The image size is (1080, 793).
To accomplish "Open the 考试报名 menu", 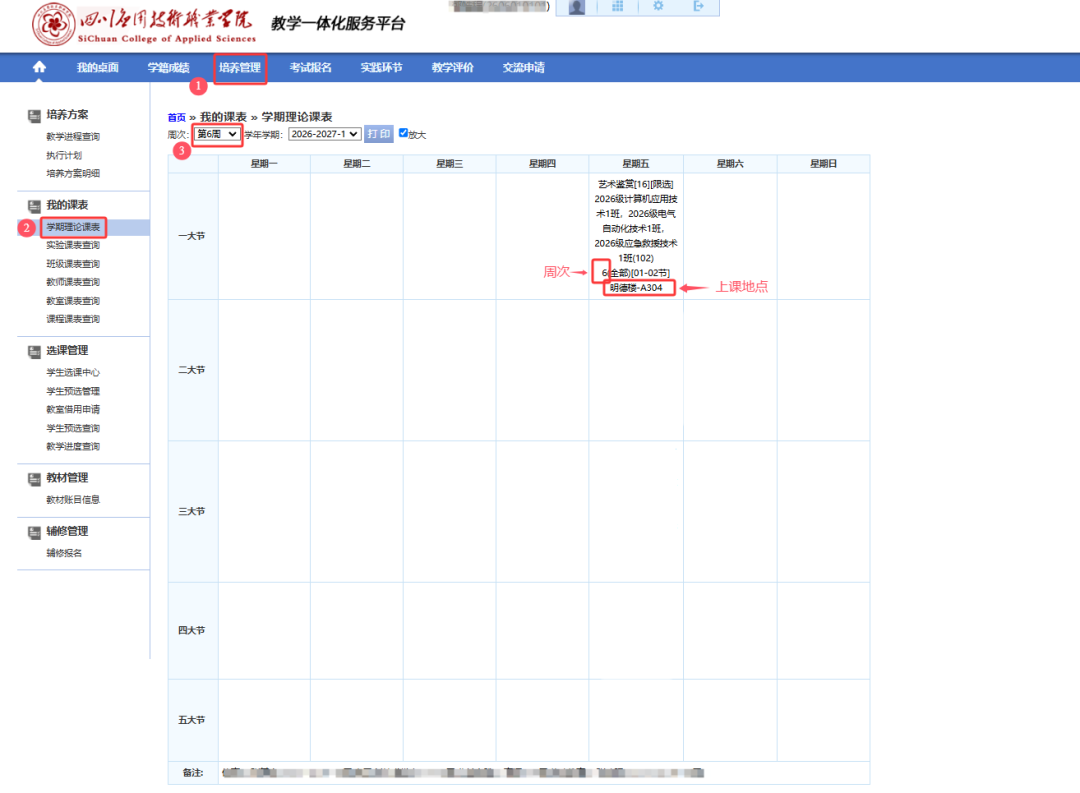I will pos(311,68).
